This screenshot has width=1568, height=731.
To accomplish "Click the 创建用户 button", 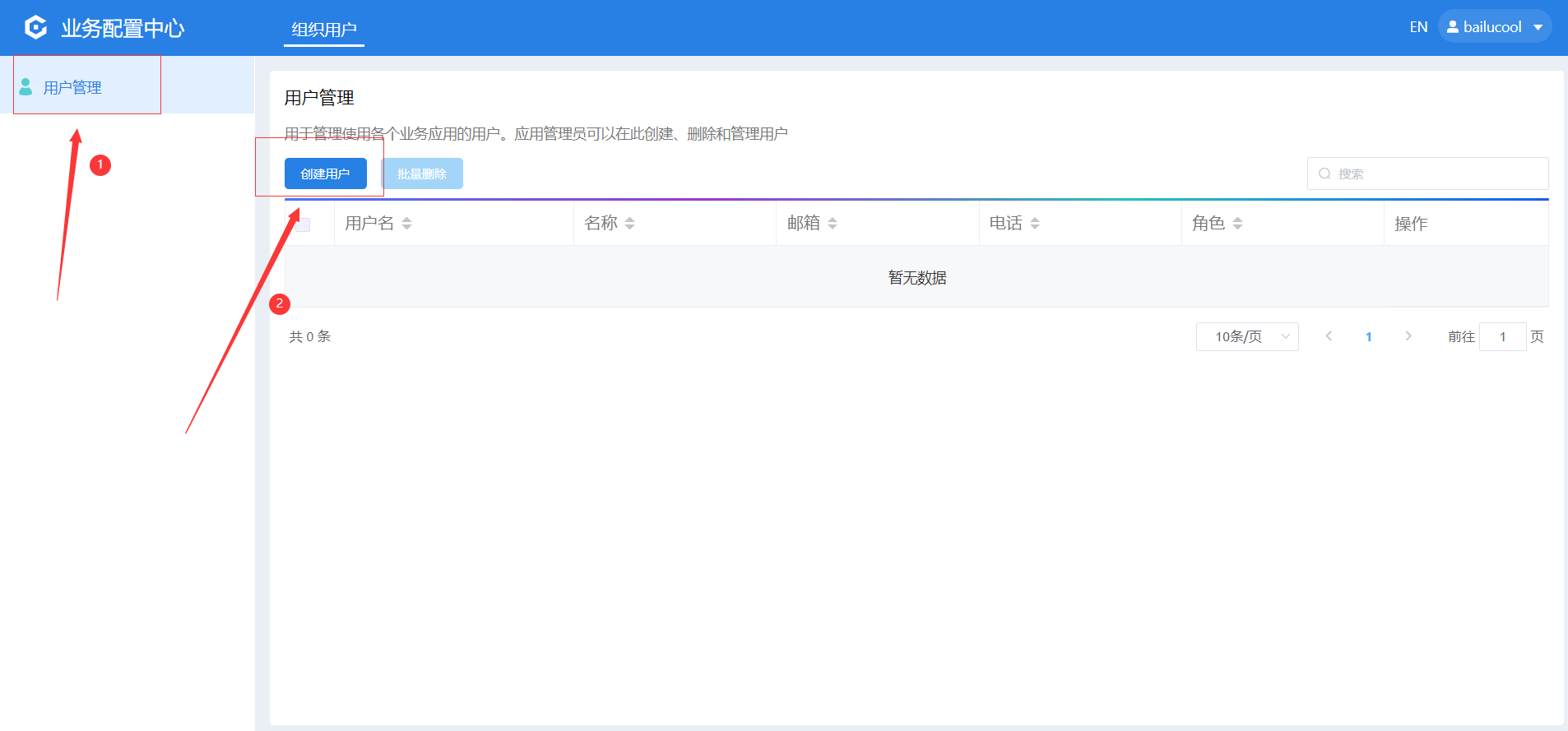I will [326, 173].
